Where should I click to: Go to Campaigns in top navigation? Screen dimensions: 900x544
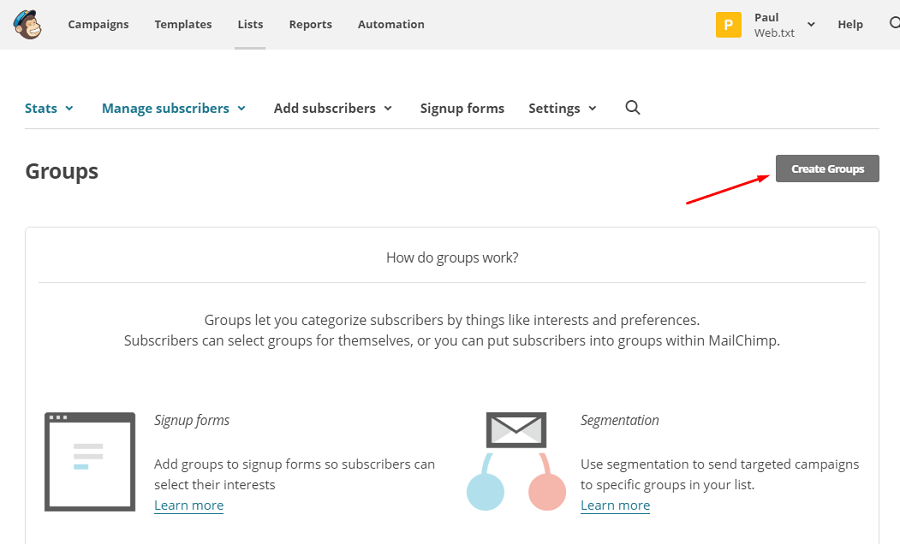98,24
